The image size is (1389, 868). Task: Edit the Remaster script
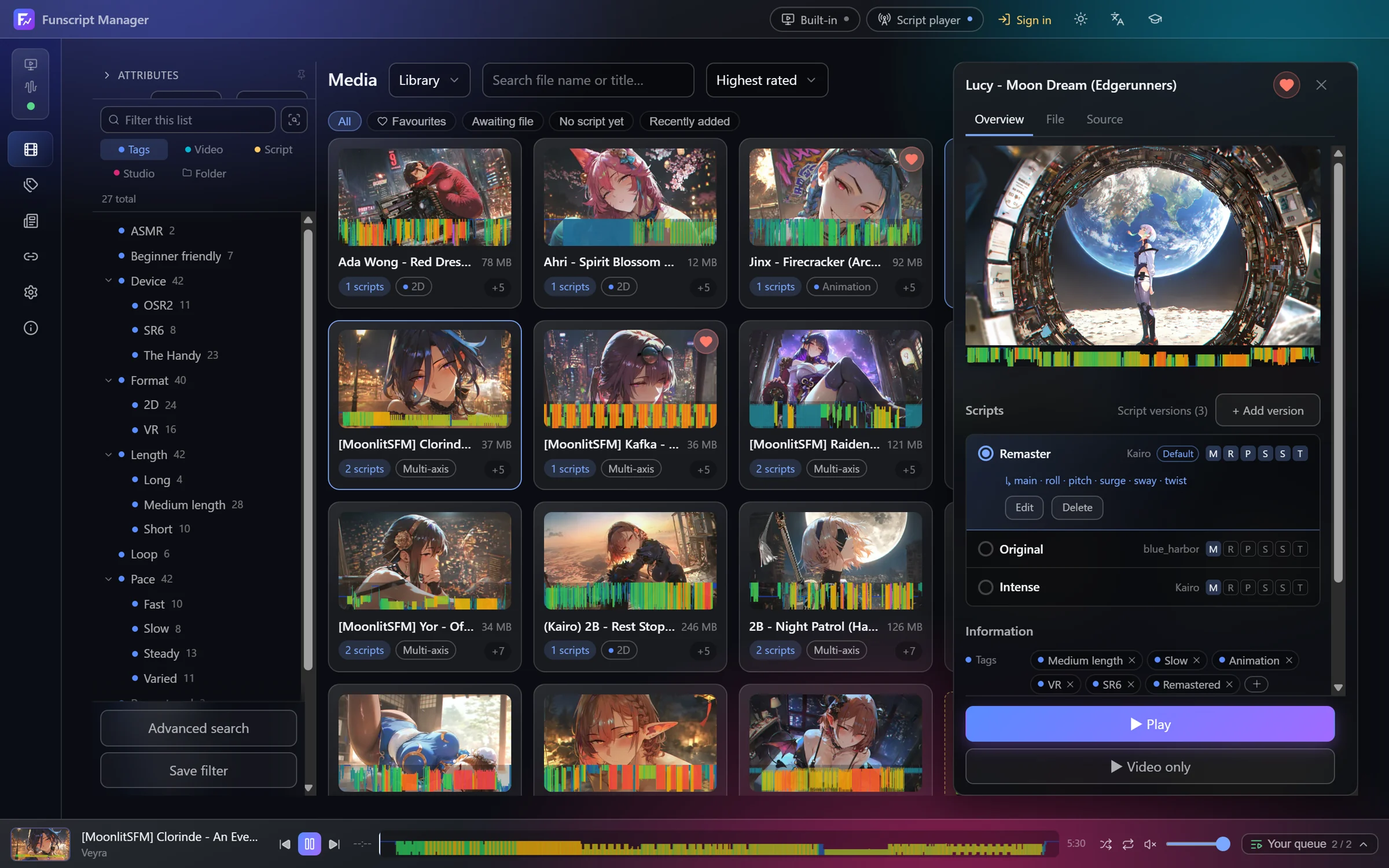[x=1024, y=507]
